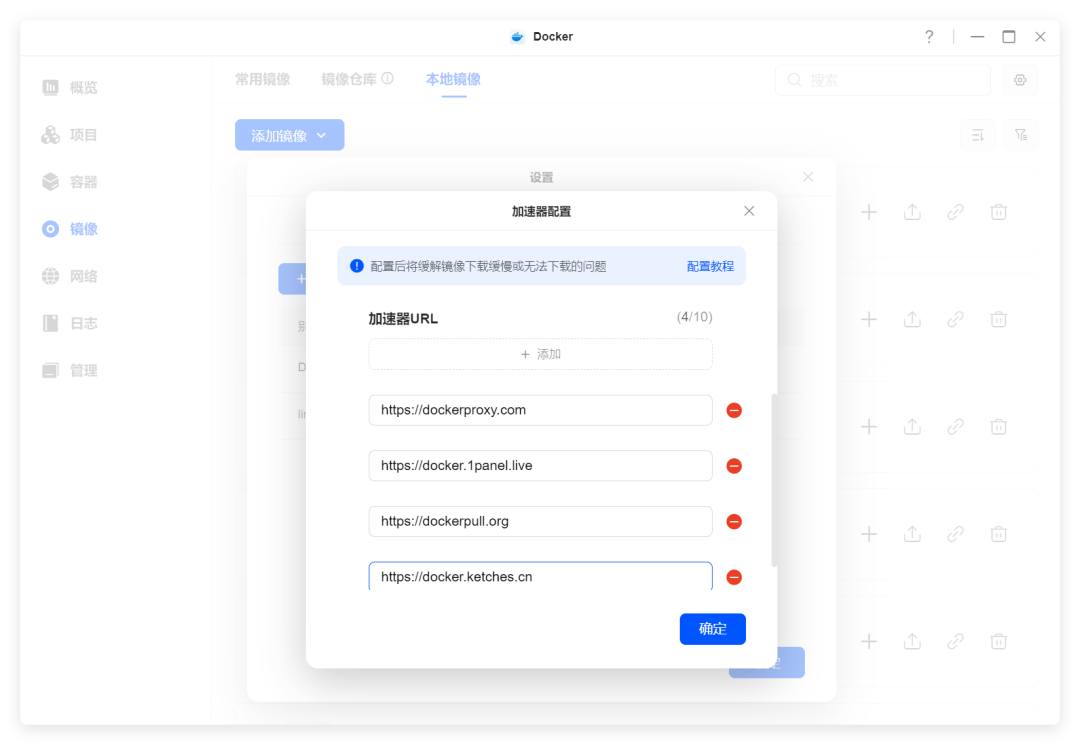Click plus icon in third image row
This screenshot has width=1080, height=745.
[x=869, y=427]
